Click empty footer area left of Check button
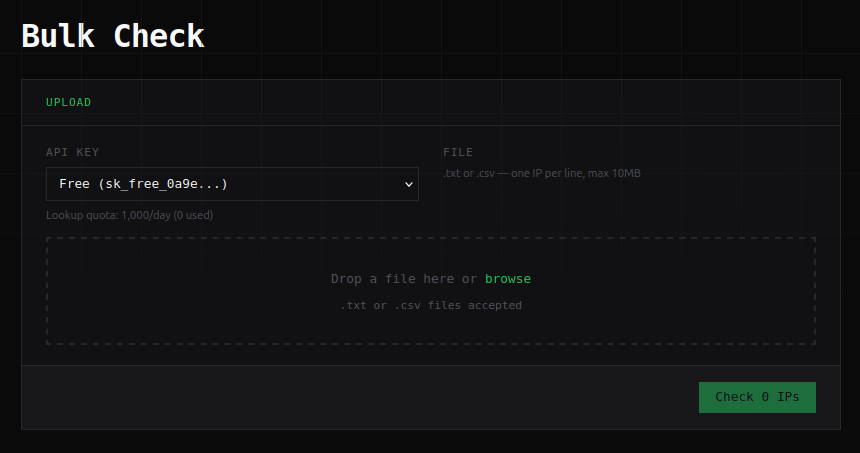The height and width of the screenshot is (453, 860). [x=350, y=397]
